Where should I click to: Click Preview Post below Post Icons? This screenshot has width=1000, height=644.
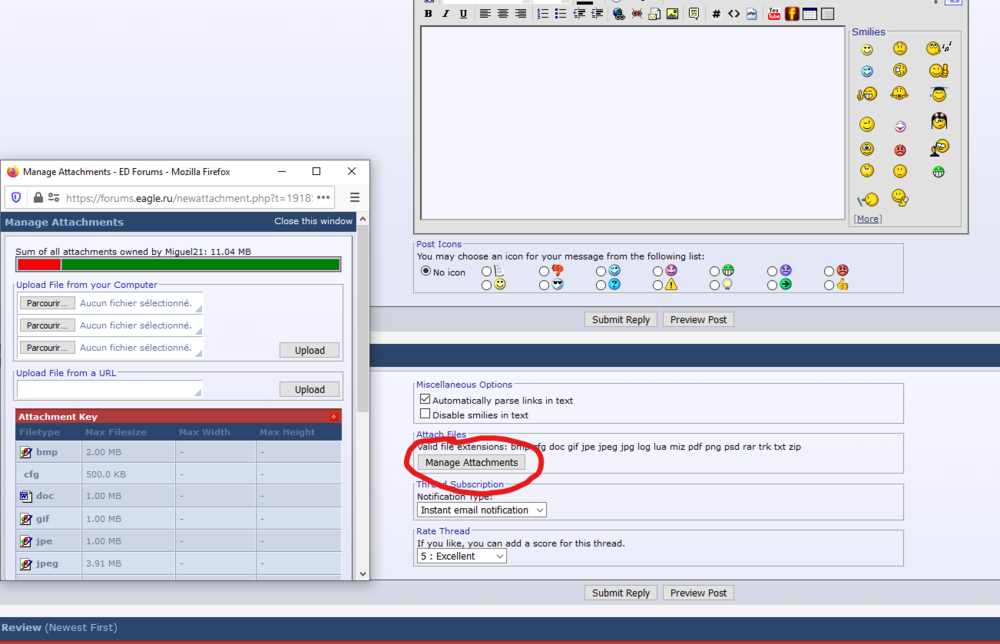698,319
